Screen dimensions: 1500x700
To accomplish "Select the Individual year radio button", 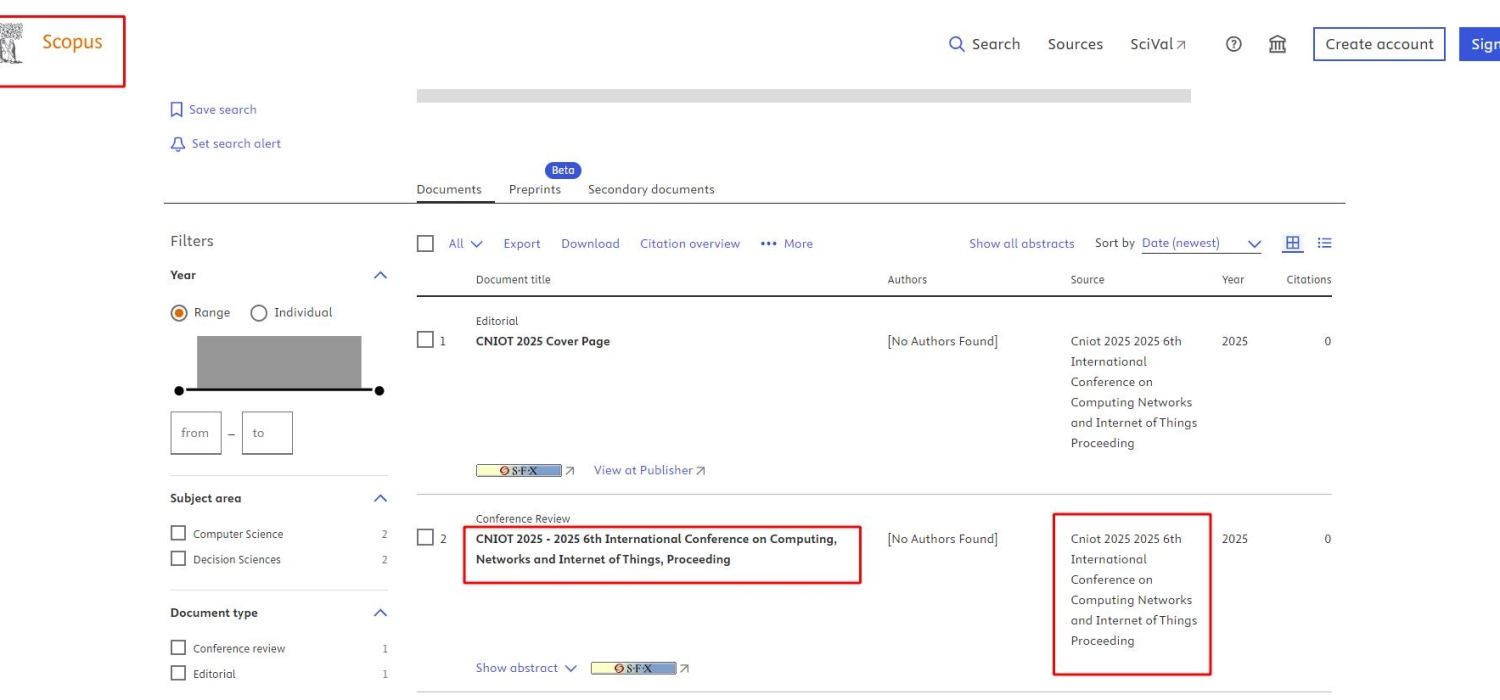I will click(x=259, y=313).
